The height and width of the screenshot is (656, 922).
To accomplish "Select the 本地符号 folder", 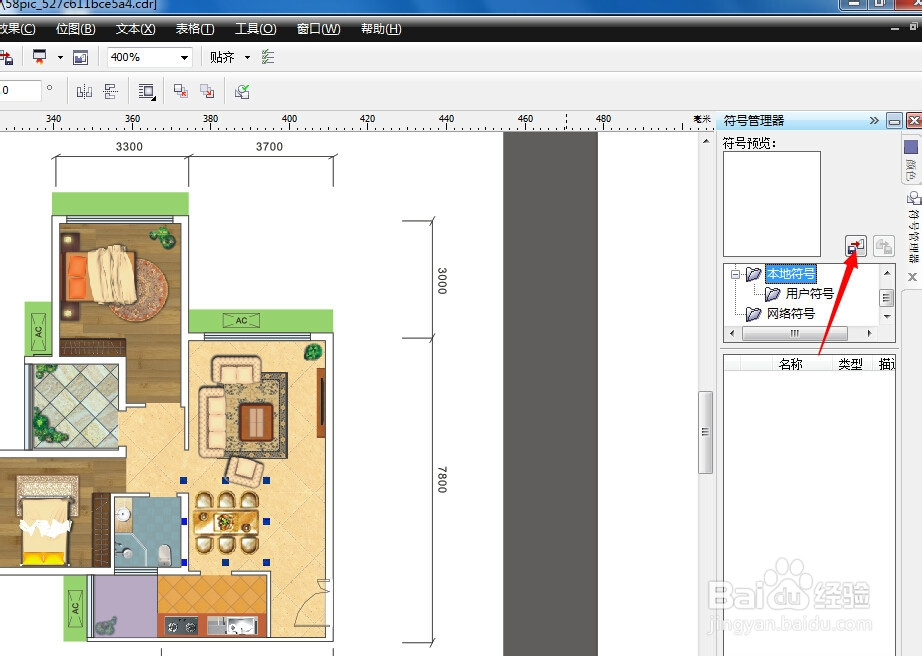I will (791, 274).
